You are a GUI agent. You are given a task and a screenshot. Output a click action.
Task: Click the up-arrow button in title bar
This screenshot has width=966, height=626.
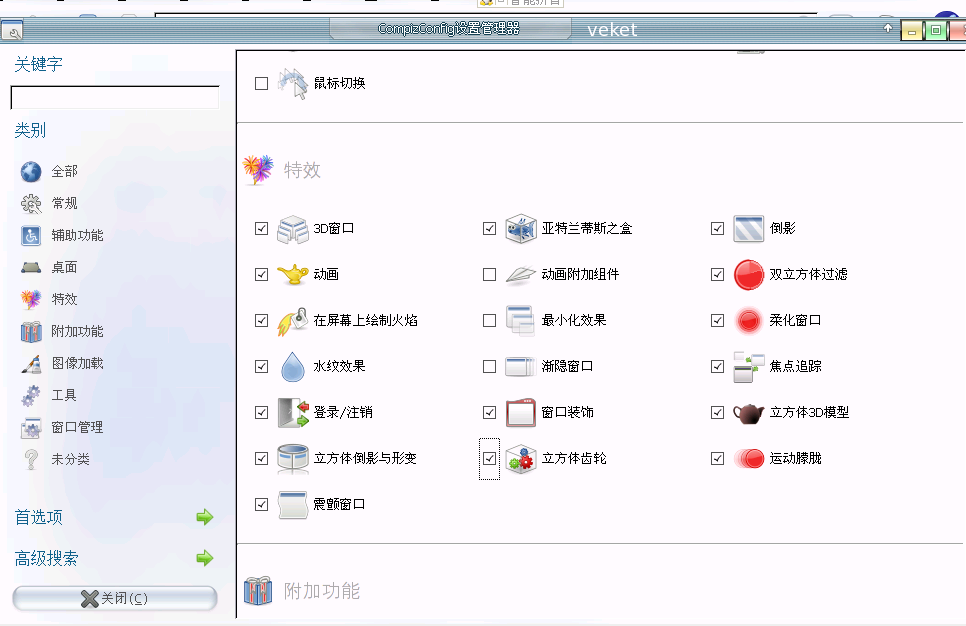click(888, 28)
